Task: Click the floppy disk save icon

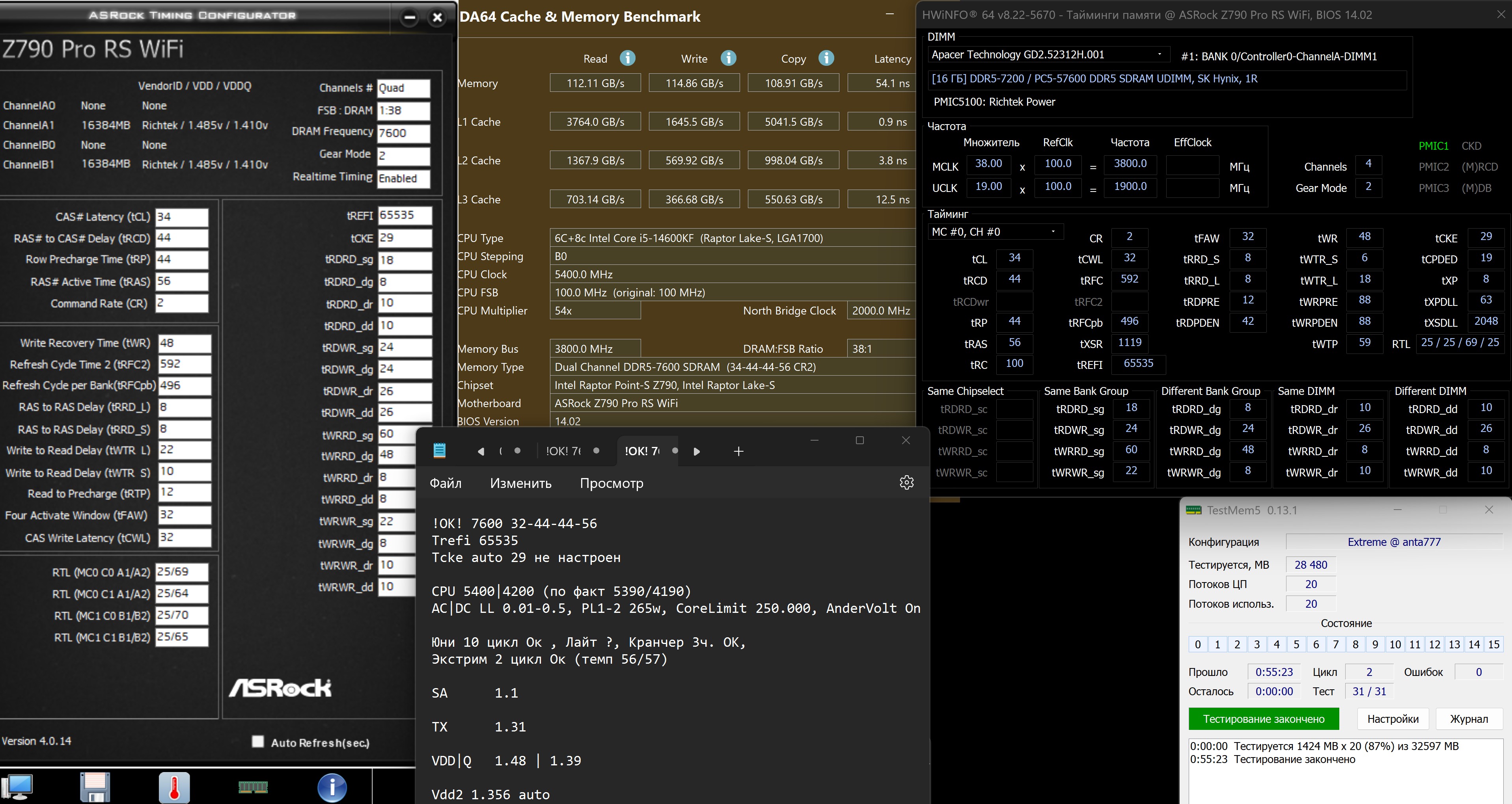Action: click(95, 786)
